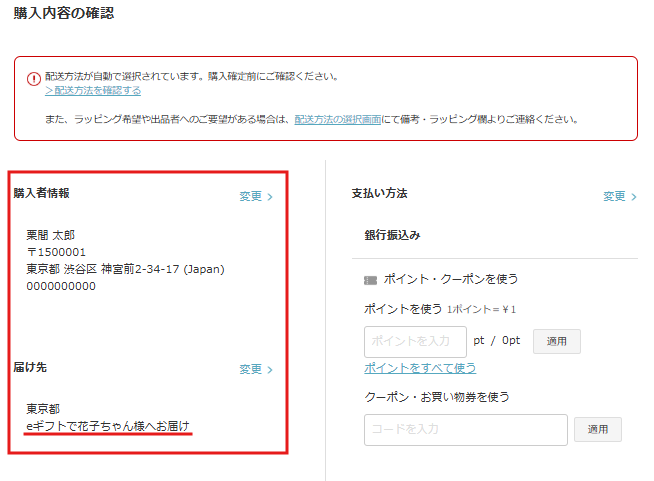Click 変更 next to 購入者情報
The width and height of the screenshot is (654, 481).
point(256,197)
